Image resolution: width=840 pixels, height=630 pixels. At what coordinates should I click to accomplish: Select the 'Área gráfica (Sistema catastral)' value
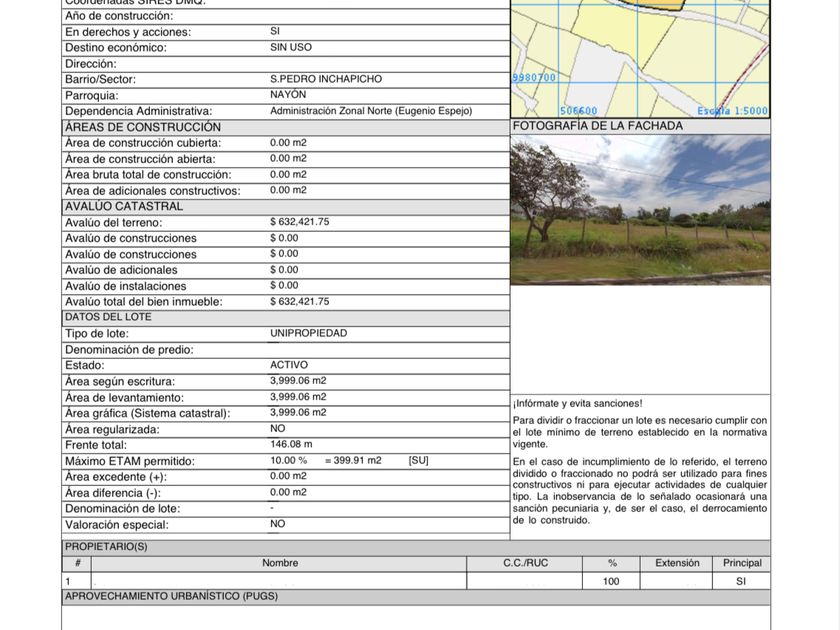[x=298, y=412]
